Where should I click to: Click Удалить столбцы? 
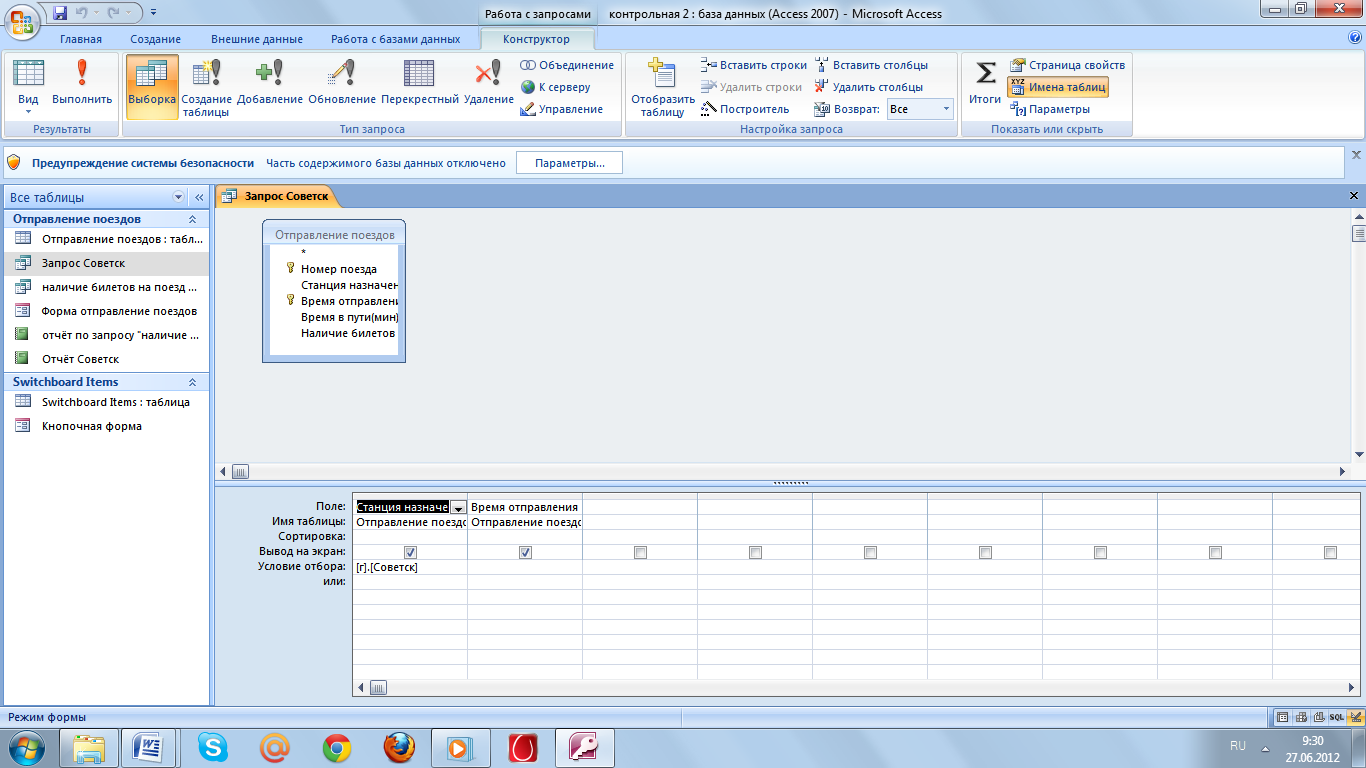click(868, 87)
